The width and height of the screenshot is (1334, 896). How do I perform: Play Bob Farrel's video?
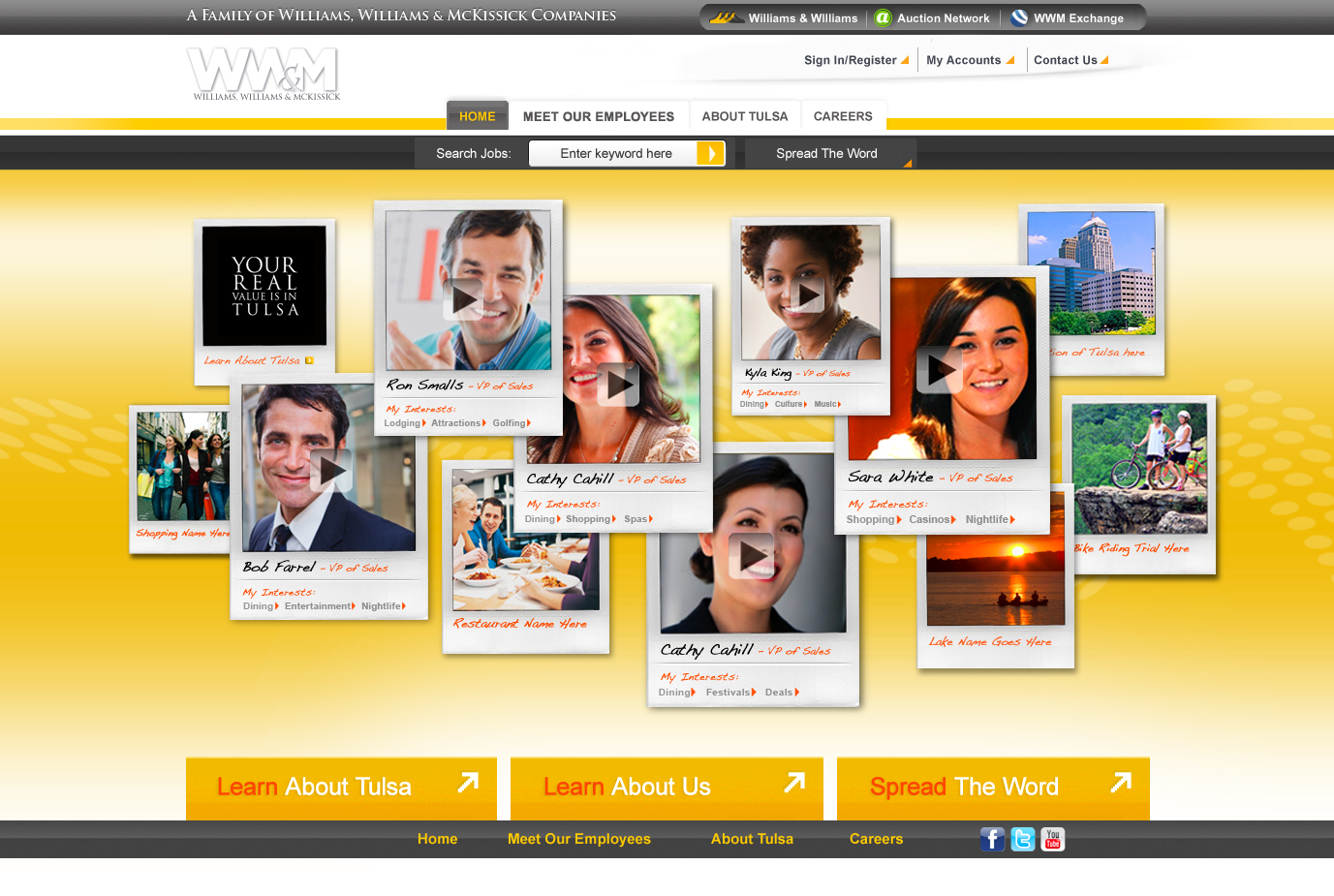[331, 471]
